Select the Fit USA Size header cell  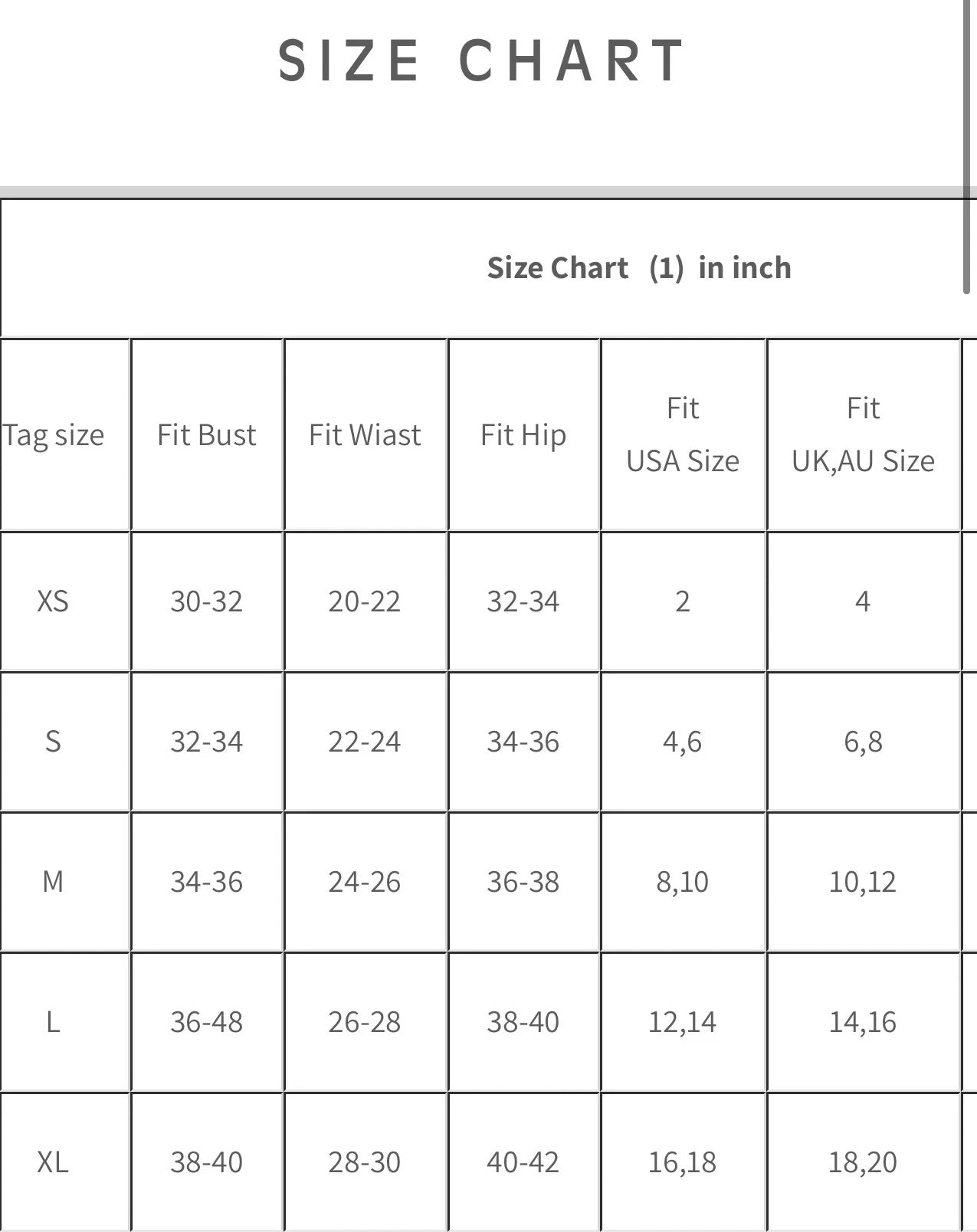coord(683,434)
